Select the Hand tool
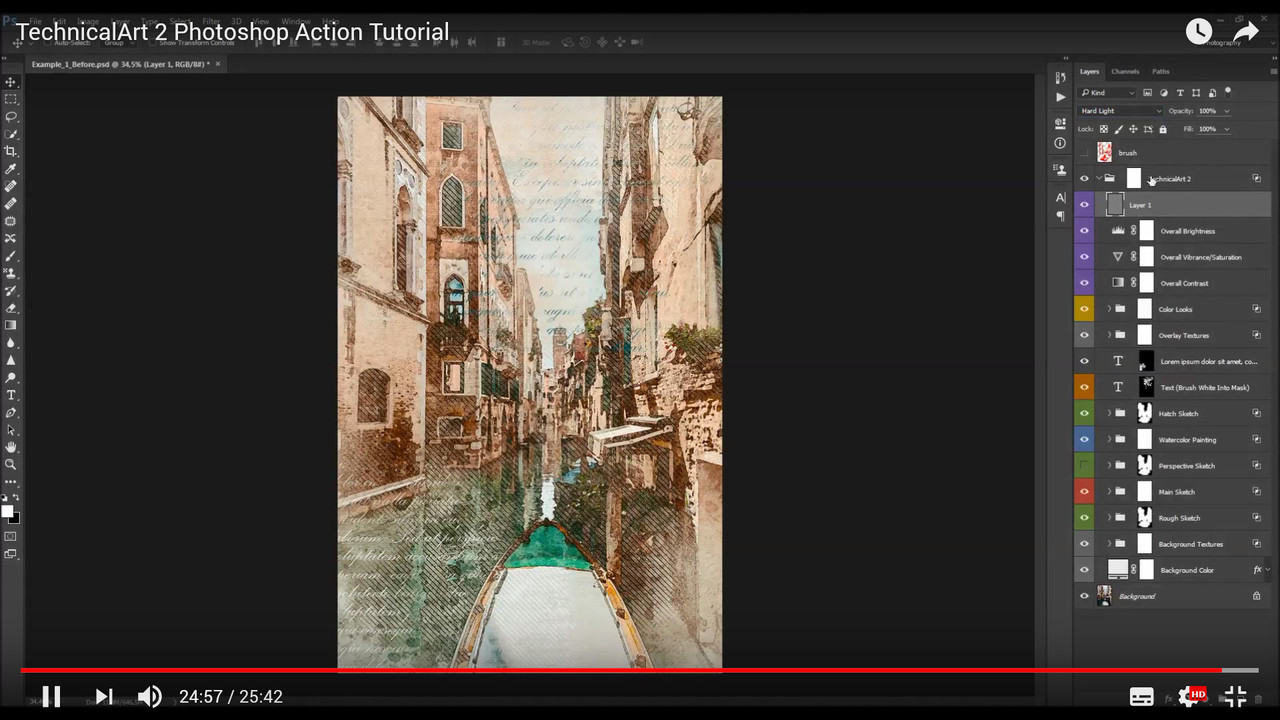This screenshot has width=1280, height=720. [x=11, y=447]
